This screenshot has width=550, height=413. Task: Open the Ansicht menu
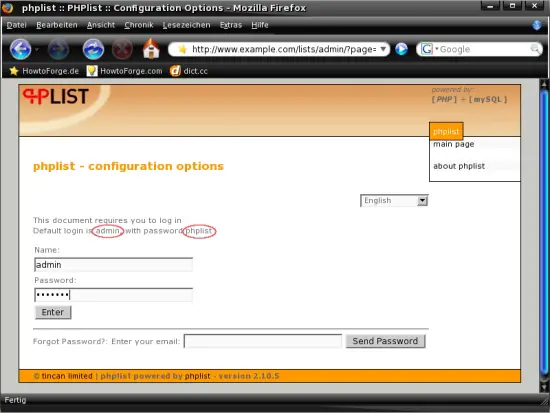coord(101,25)
